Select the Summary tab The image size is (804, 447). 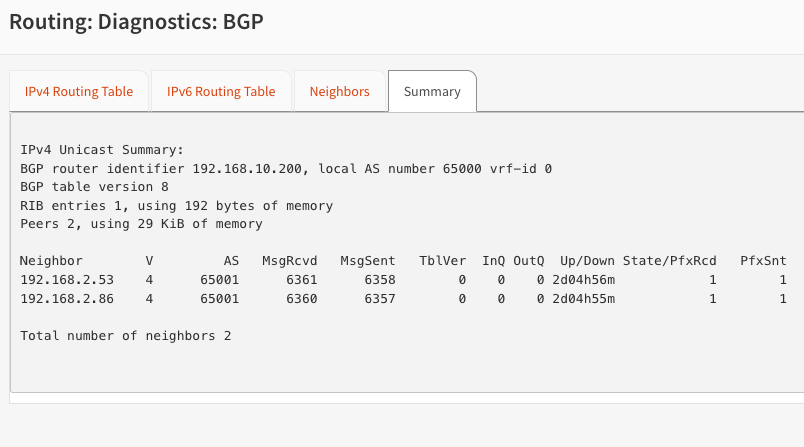click(432, 91)
